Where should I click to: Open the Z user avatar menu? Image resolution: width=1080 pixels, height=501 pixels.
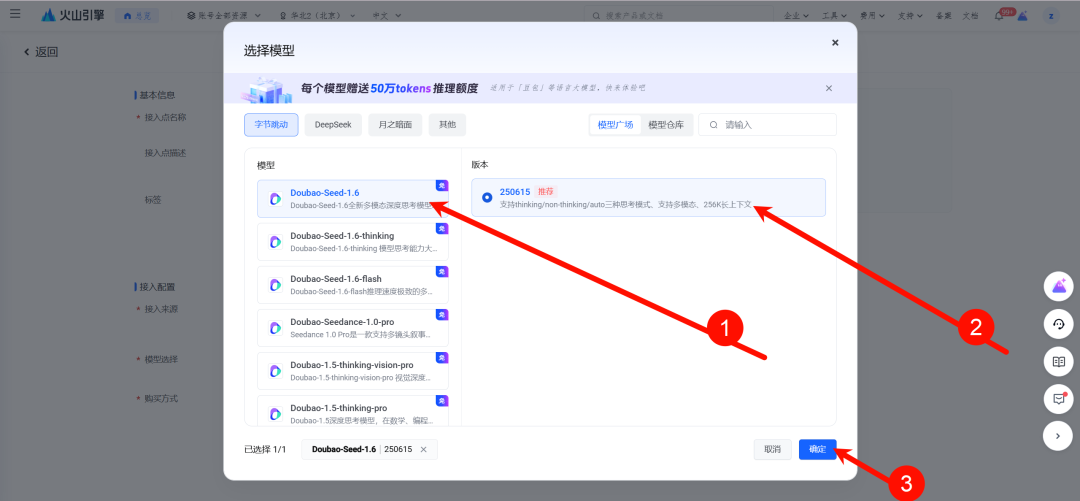click(1050, 15)
